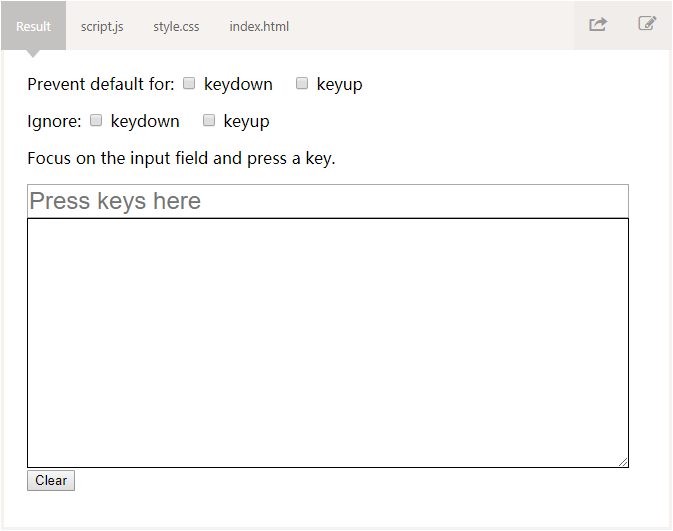Tick the Prevent default keyup checkbox

pyautogui.click(x=302, y=84)
